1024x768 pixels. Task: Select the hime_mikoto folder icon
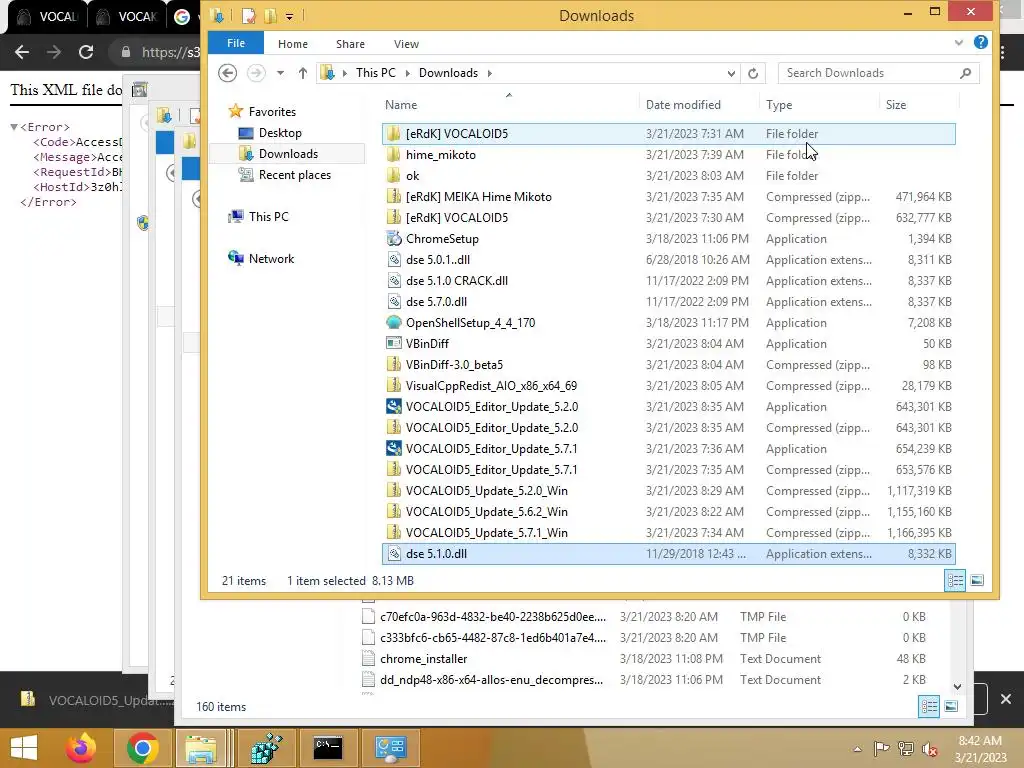click(393, 155)
